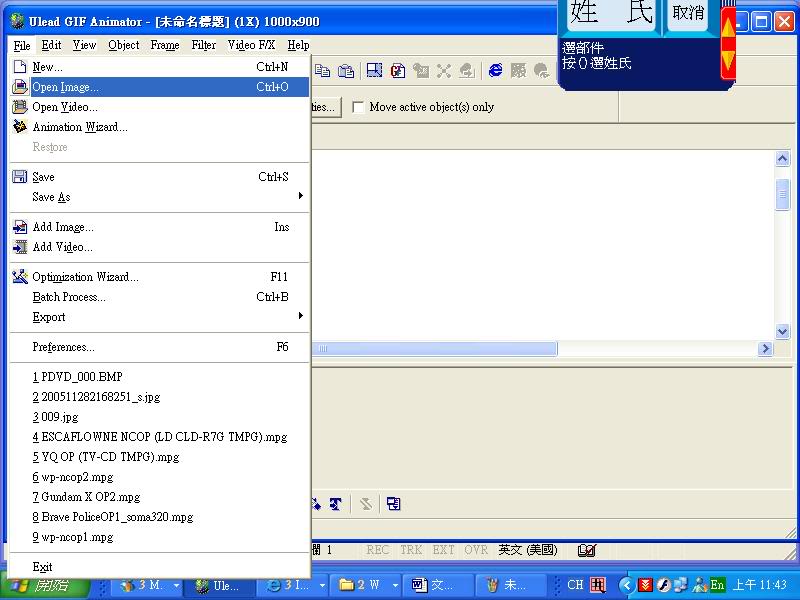Click the Paste clipboard icon in the toolbar
This screenshot has height=600, width=800.
tap(346, 71)
